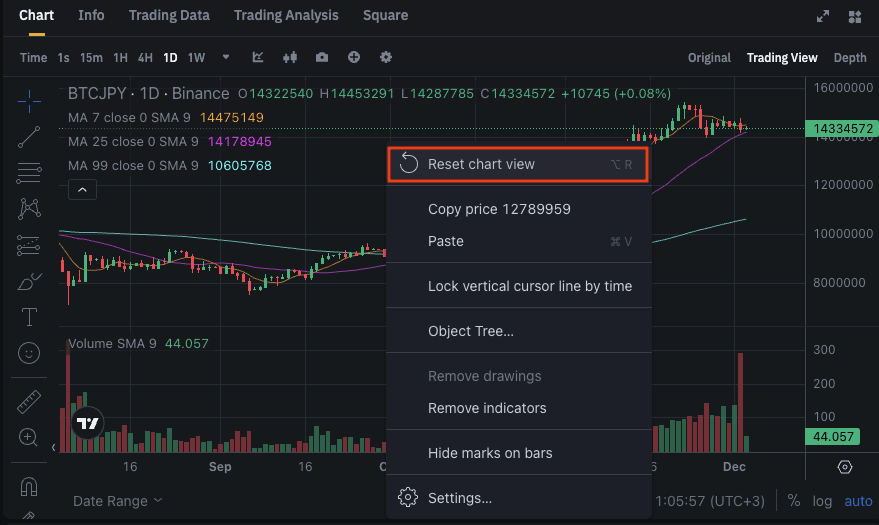The width and height of the screenshot is (879, 525).
Task: Expand more time interval options
Action: coord(226,57)
